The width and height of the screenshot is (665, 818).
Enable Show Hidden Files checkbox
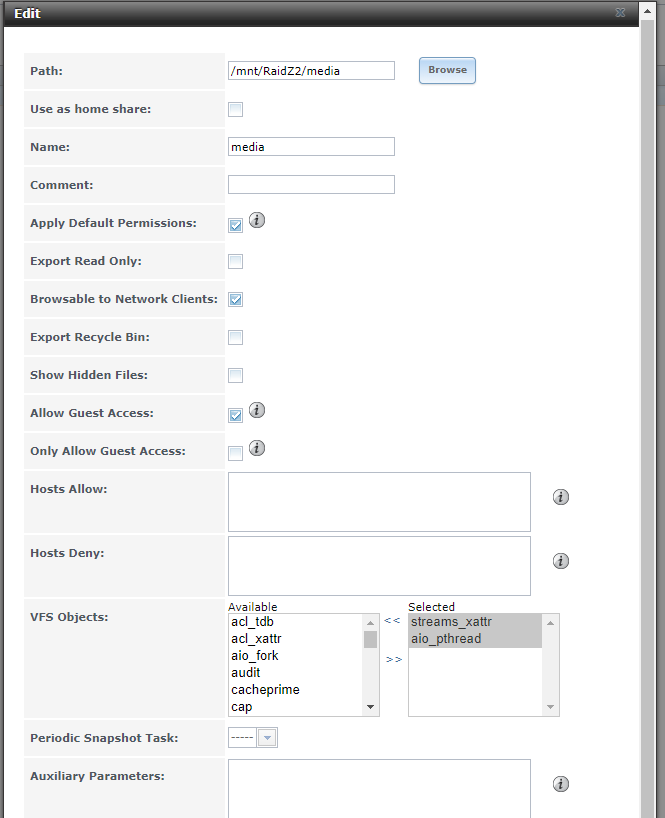tap(236, 376)
